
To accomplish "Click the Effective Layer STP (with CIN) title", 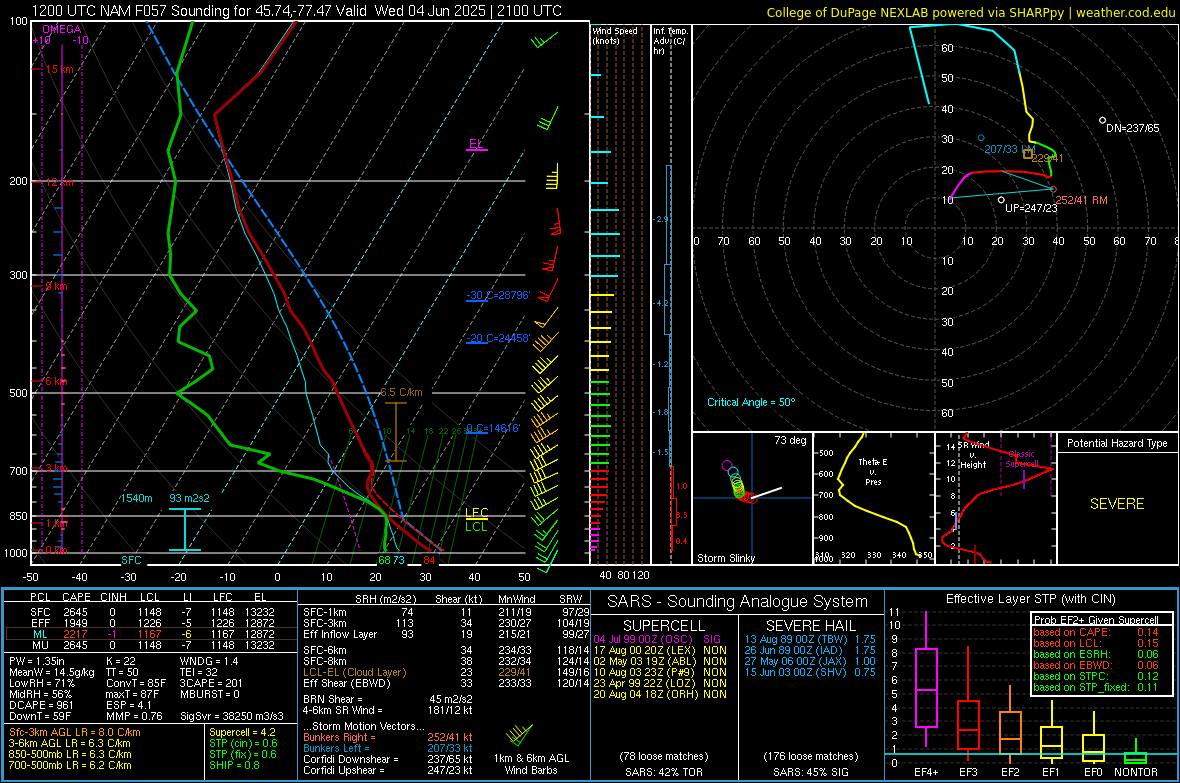I will (x=1031, y=599).
